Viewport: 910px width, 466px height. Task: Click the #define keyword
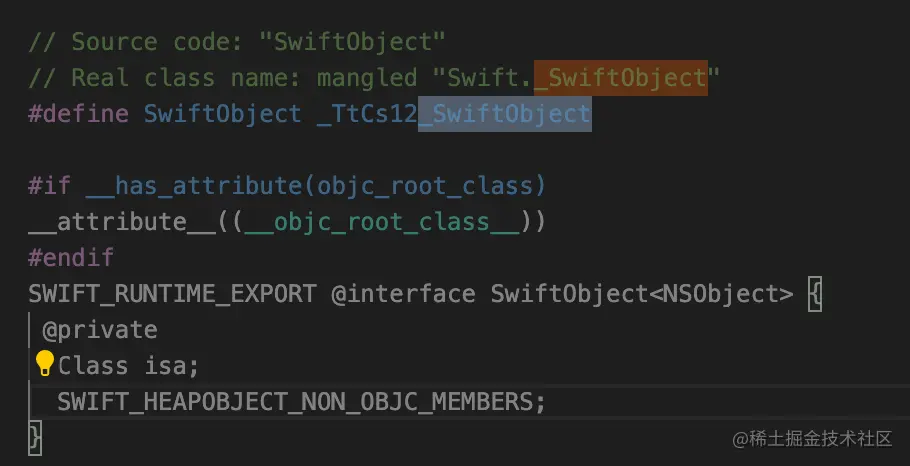pyautogui.click(x=78, y=114)
